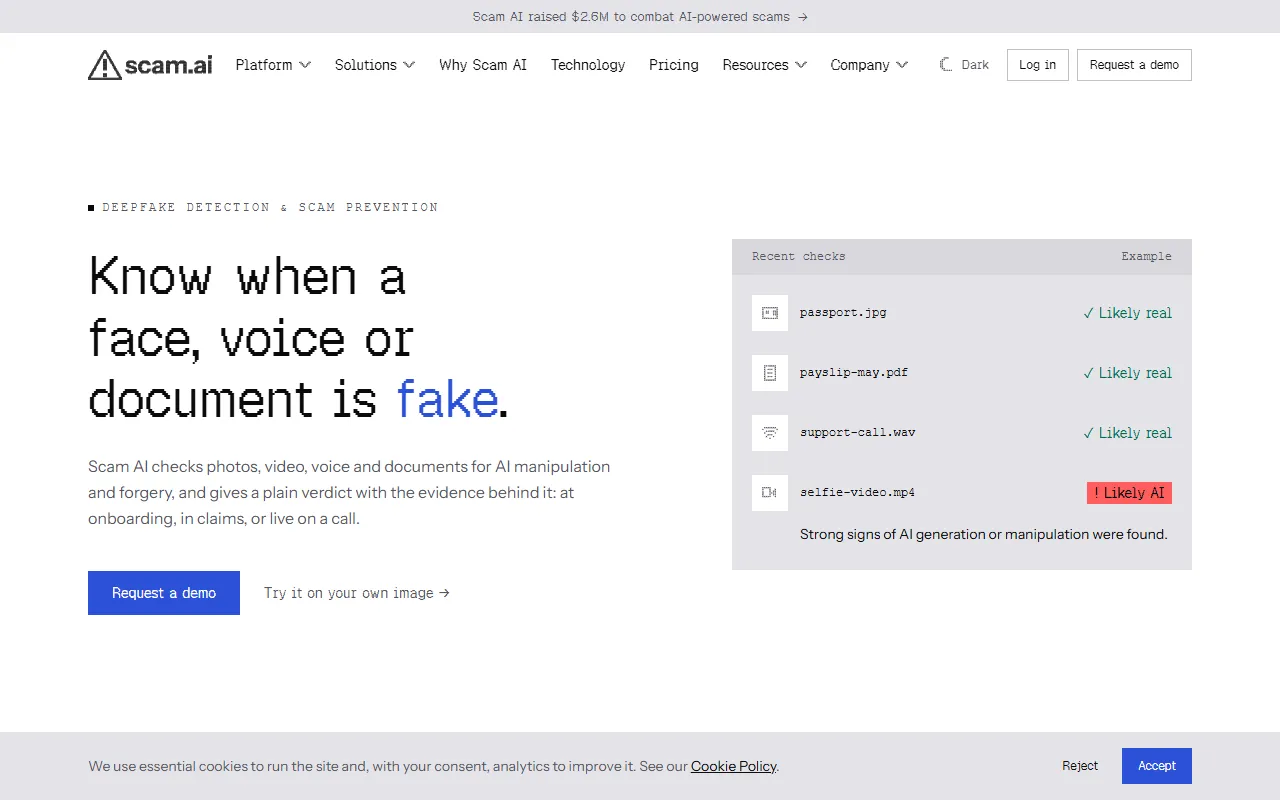Expand the Company dropdown menu

869,65
